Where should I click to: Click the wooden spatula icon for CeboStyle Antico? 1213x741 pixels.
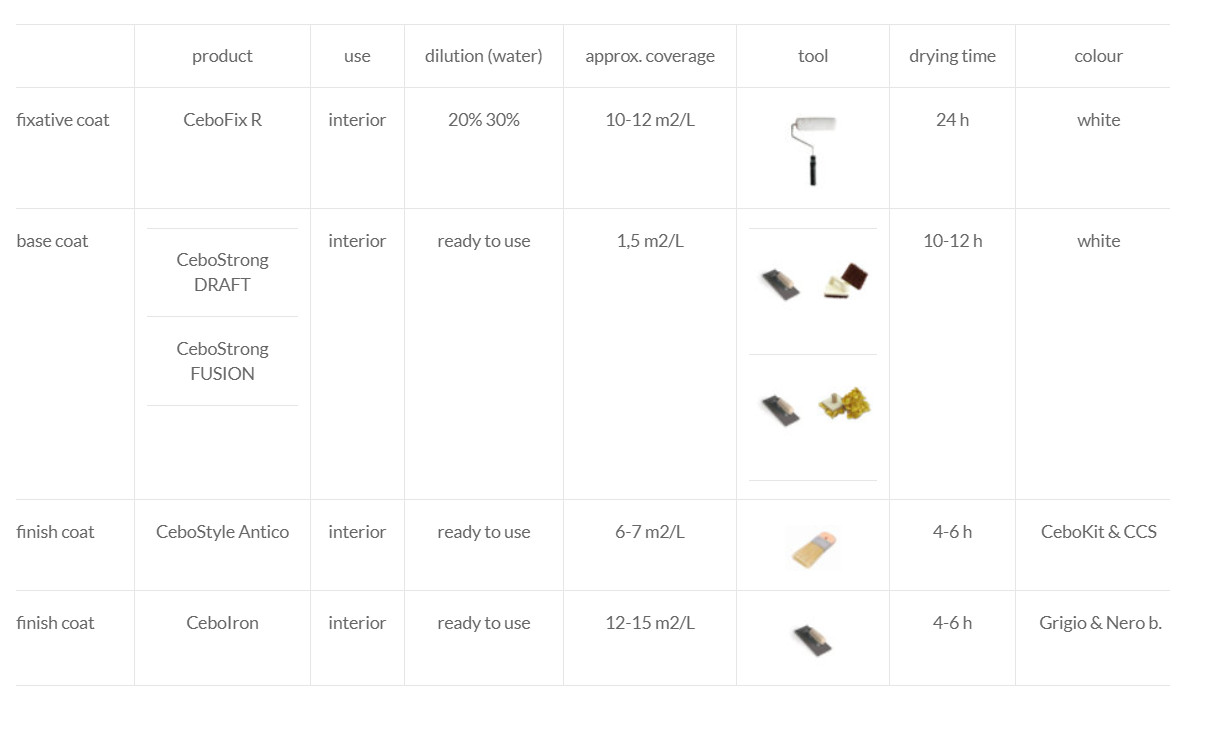coord(814,548)
